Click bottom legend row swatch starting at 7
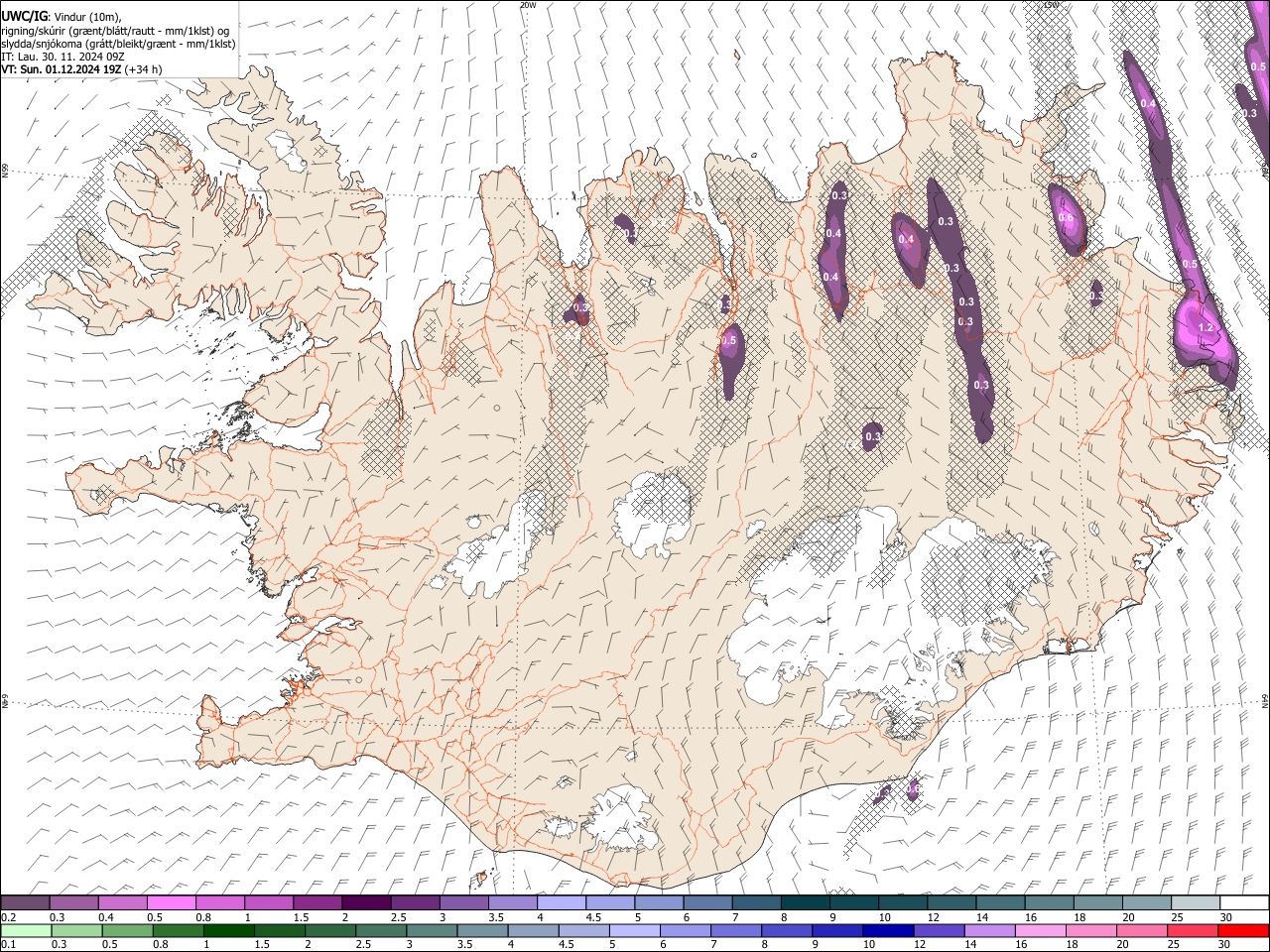Screen dimensions: 1270x952 point(736,930)
